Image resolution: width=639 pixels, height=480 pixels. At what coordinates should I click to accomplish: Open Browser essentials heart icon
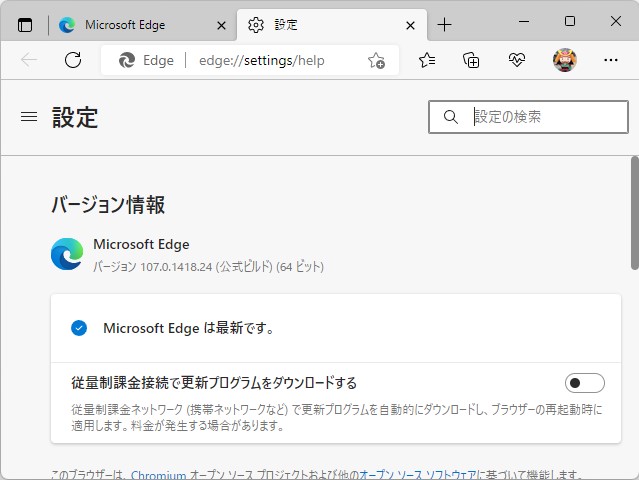coord(516,60)
